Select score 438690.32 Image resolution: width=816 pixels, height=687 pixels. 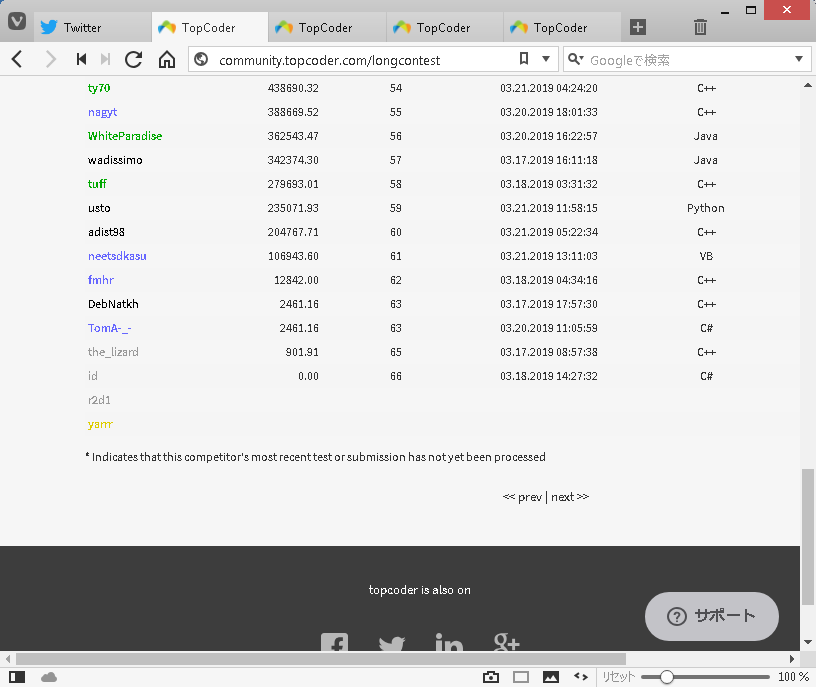click(293, 88)
